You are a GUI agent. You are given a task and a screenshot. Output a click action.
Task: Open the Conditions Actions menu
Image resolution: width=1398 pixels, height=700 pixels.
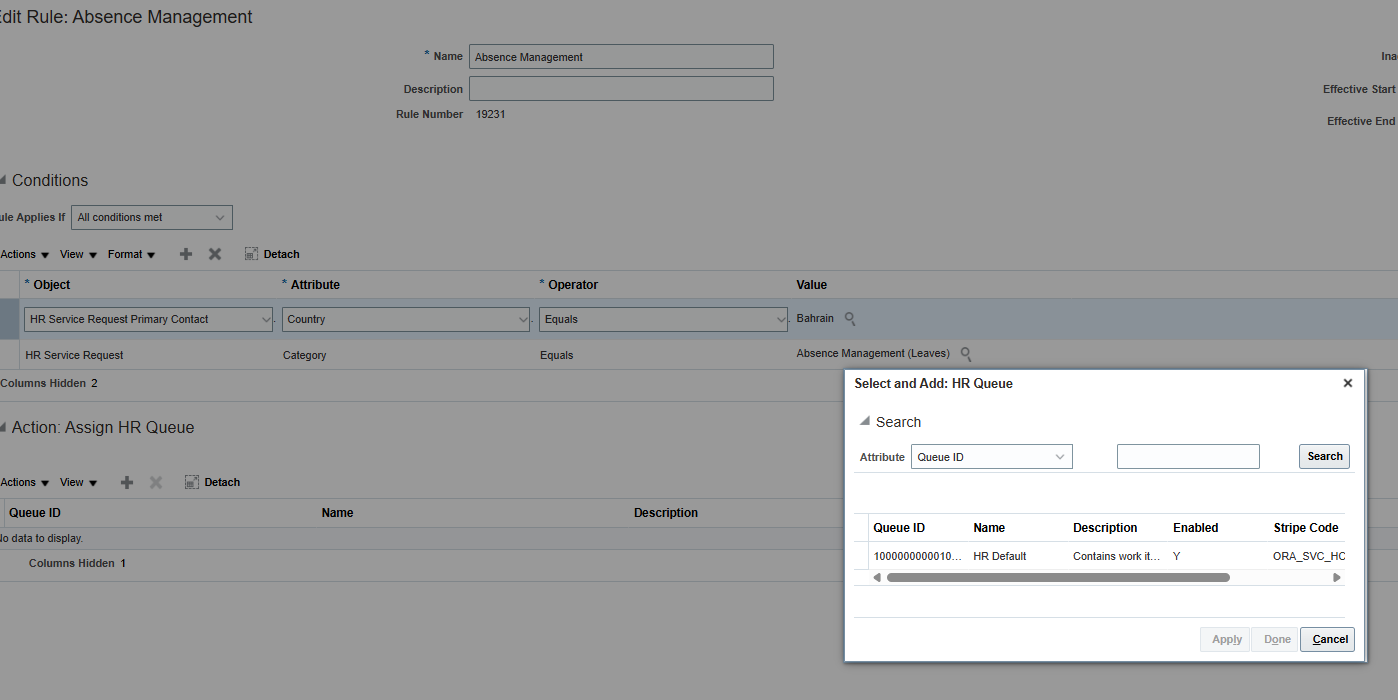click(25, 254)
